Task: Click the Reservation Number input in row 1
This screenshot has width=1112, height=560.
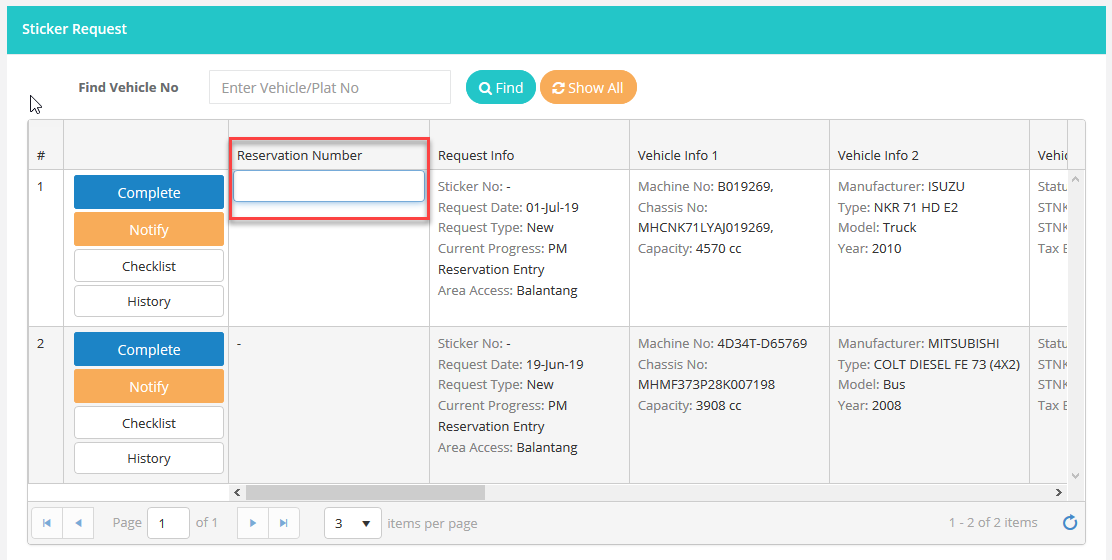Action: (329, 186)
